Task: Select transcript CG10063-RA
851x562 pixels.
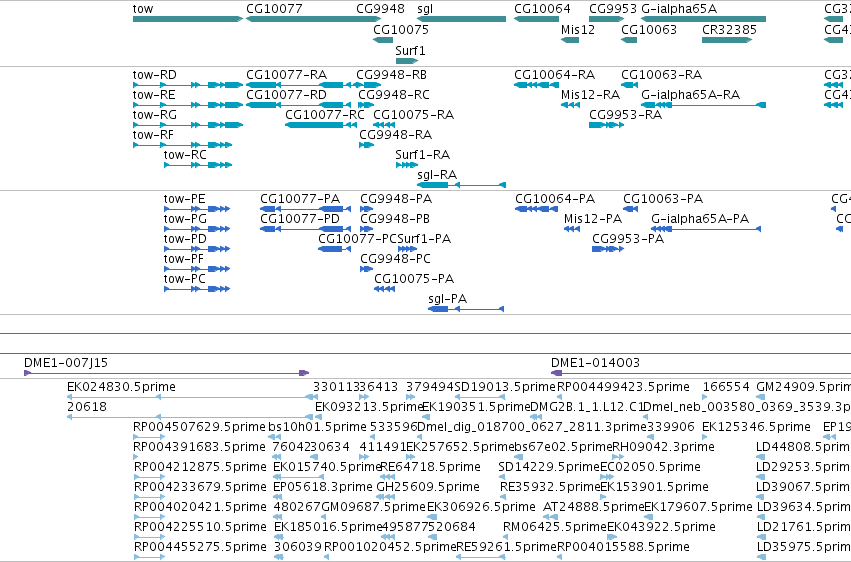Action: coord(662,75)
